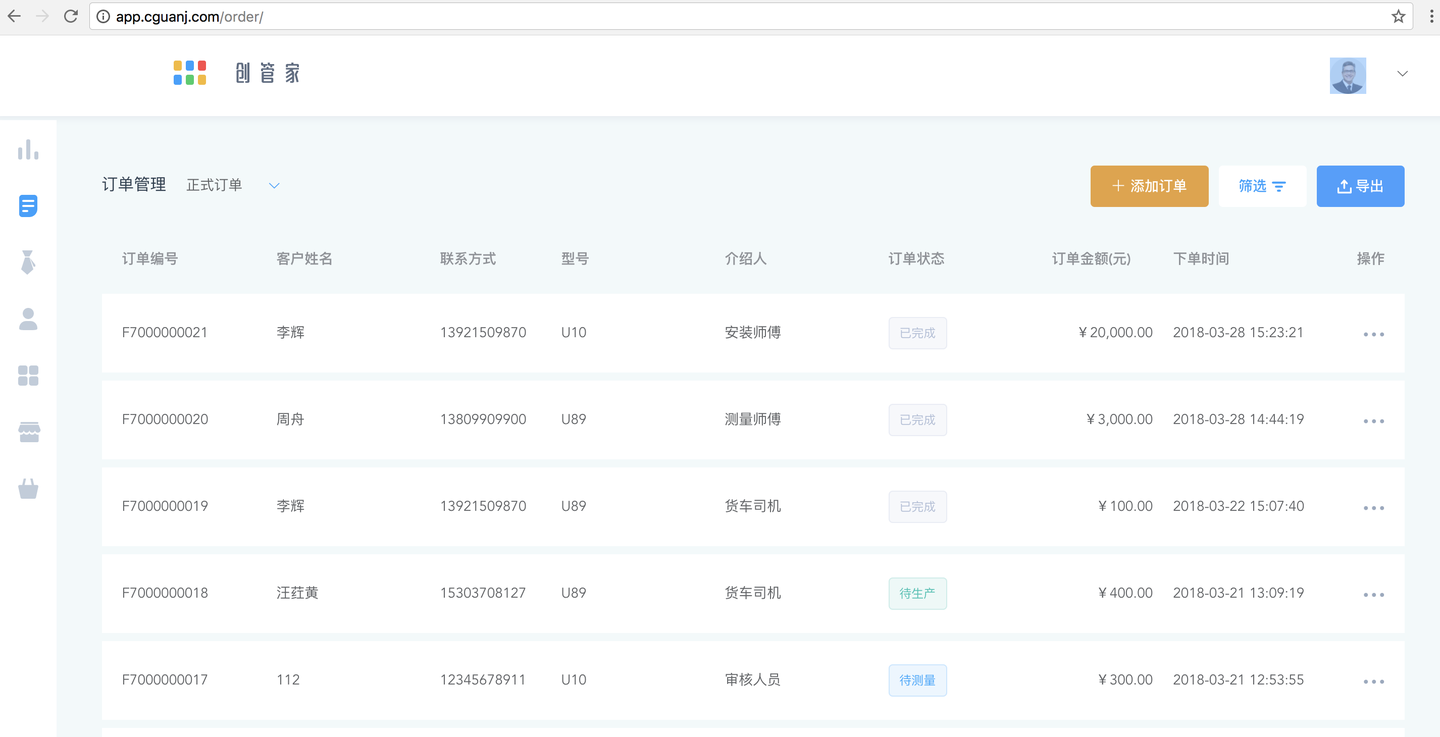
Task: Open the 筛选 filter options
Action: (1262, 186)
